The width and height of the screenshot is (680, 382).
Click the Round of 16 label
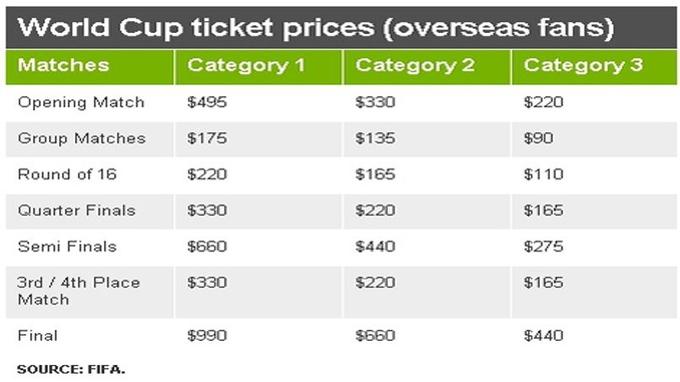(67, 174)
